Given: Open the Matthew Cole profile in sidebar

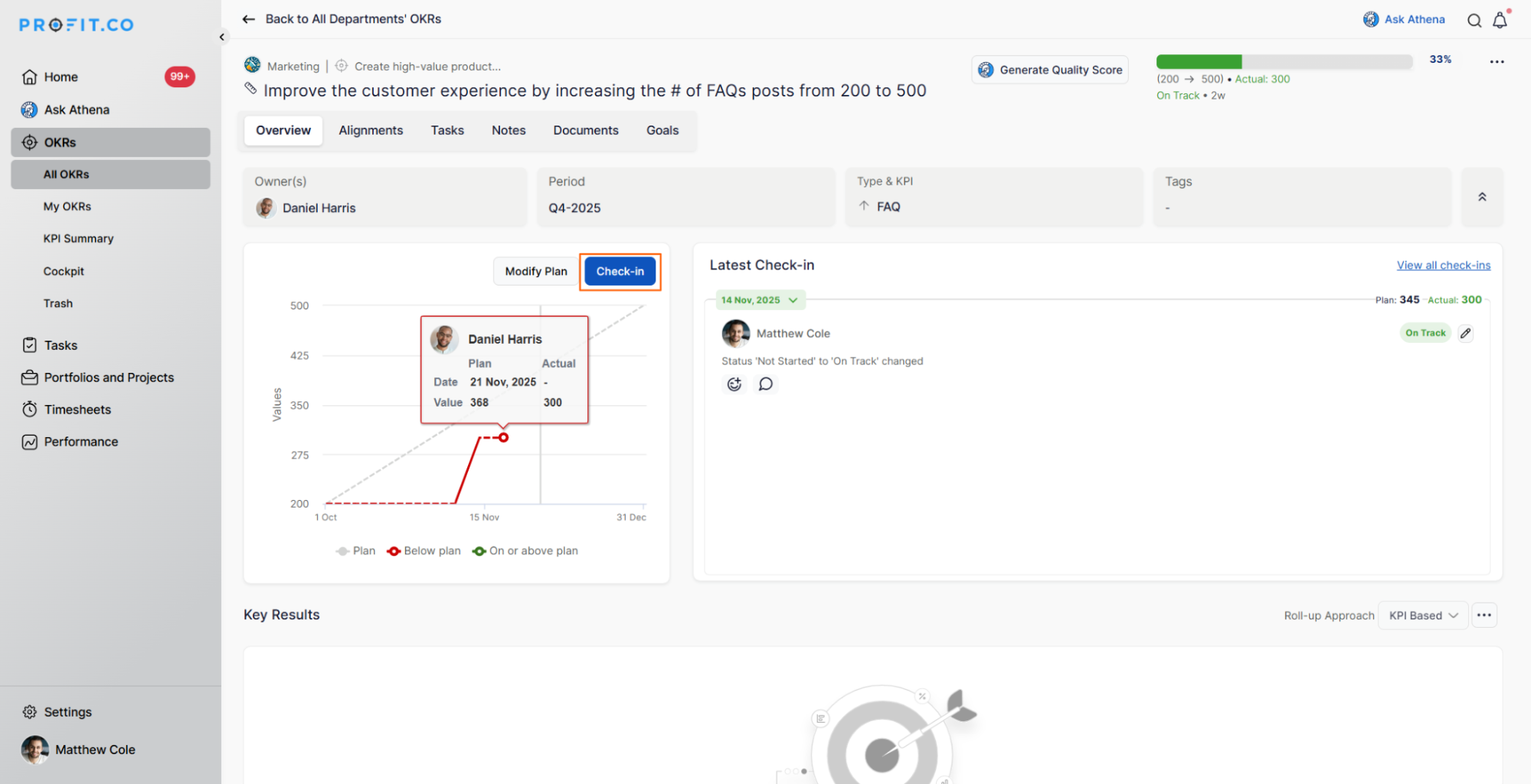Looking at the screenshot, I should click(x=79, y=750).
